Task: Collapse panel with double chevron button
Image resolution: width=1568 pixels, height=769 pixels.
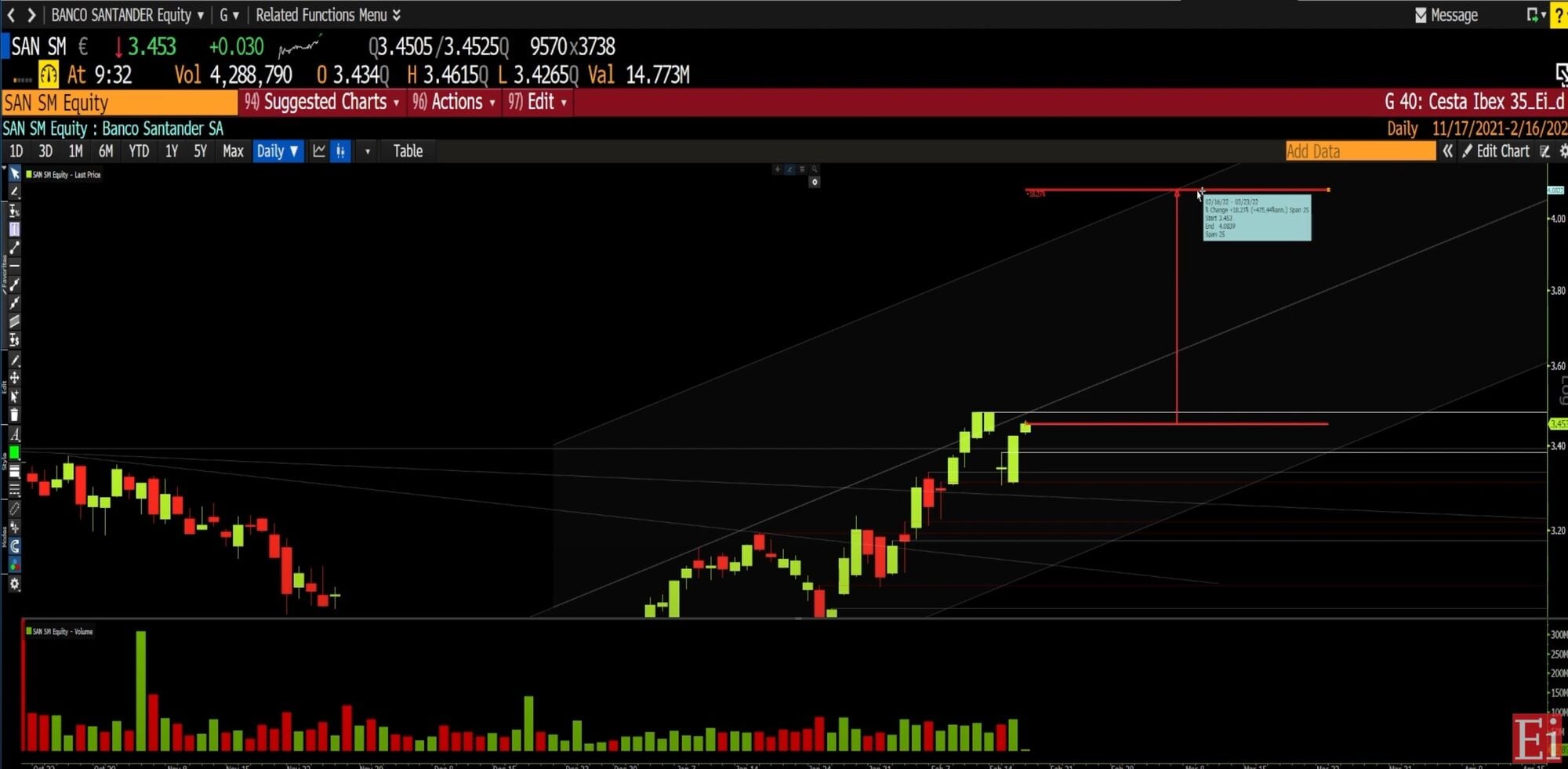Action: pos(1447,151)
